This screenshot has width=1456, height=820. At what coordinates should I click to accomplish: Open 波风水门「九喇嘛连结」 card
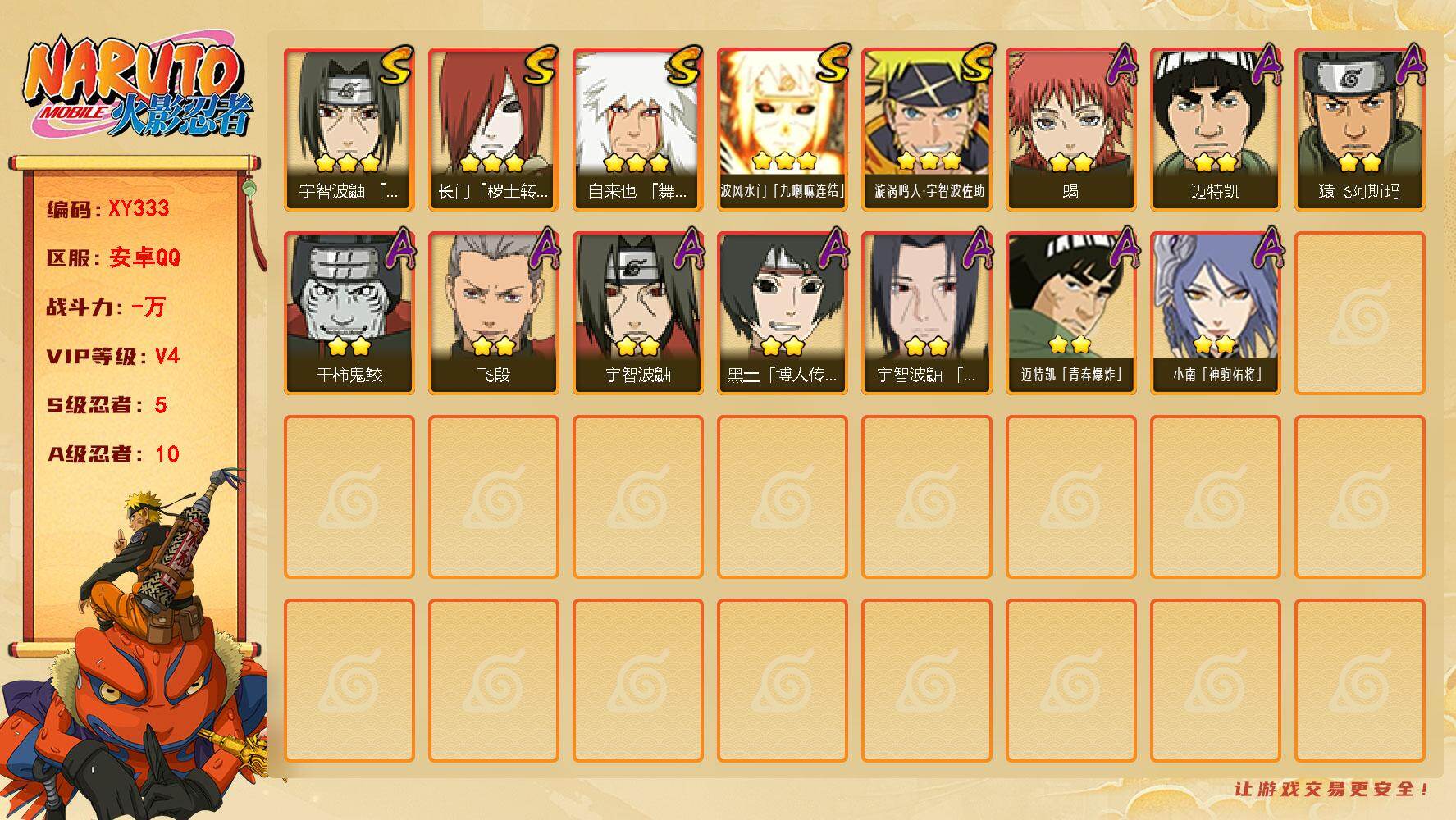(x=782, y=129)
